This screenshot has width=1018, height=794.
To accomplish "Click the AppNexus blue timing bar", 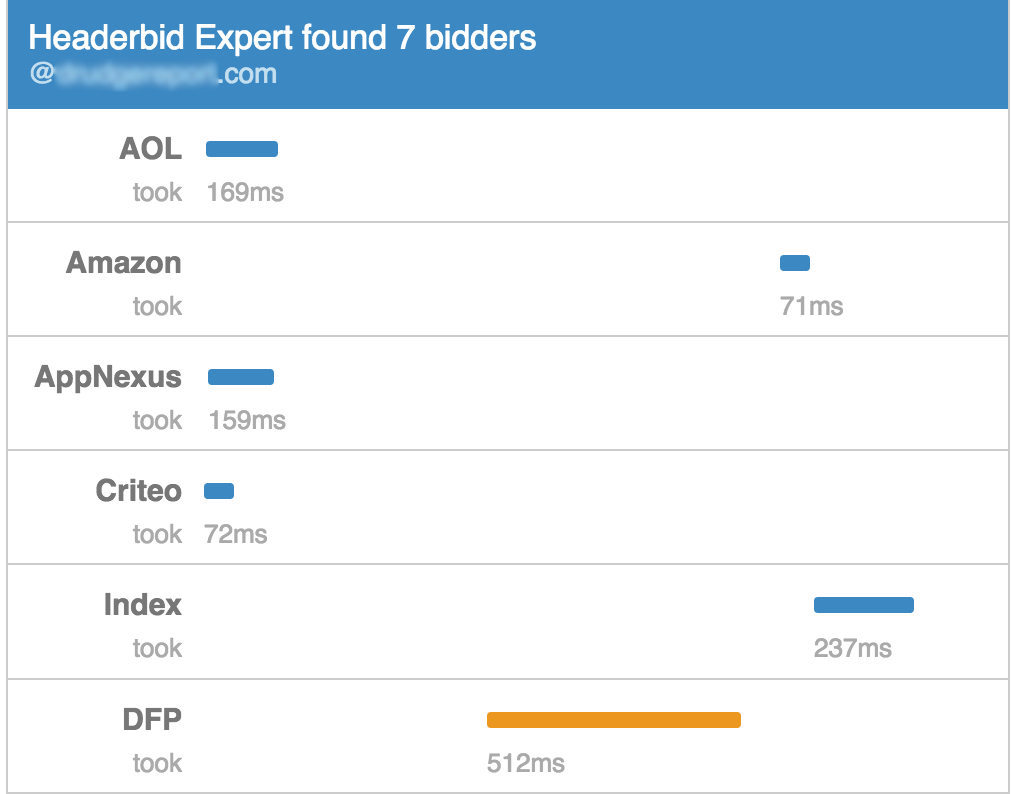I will [241, 377].
